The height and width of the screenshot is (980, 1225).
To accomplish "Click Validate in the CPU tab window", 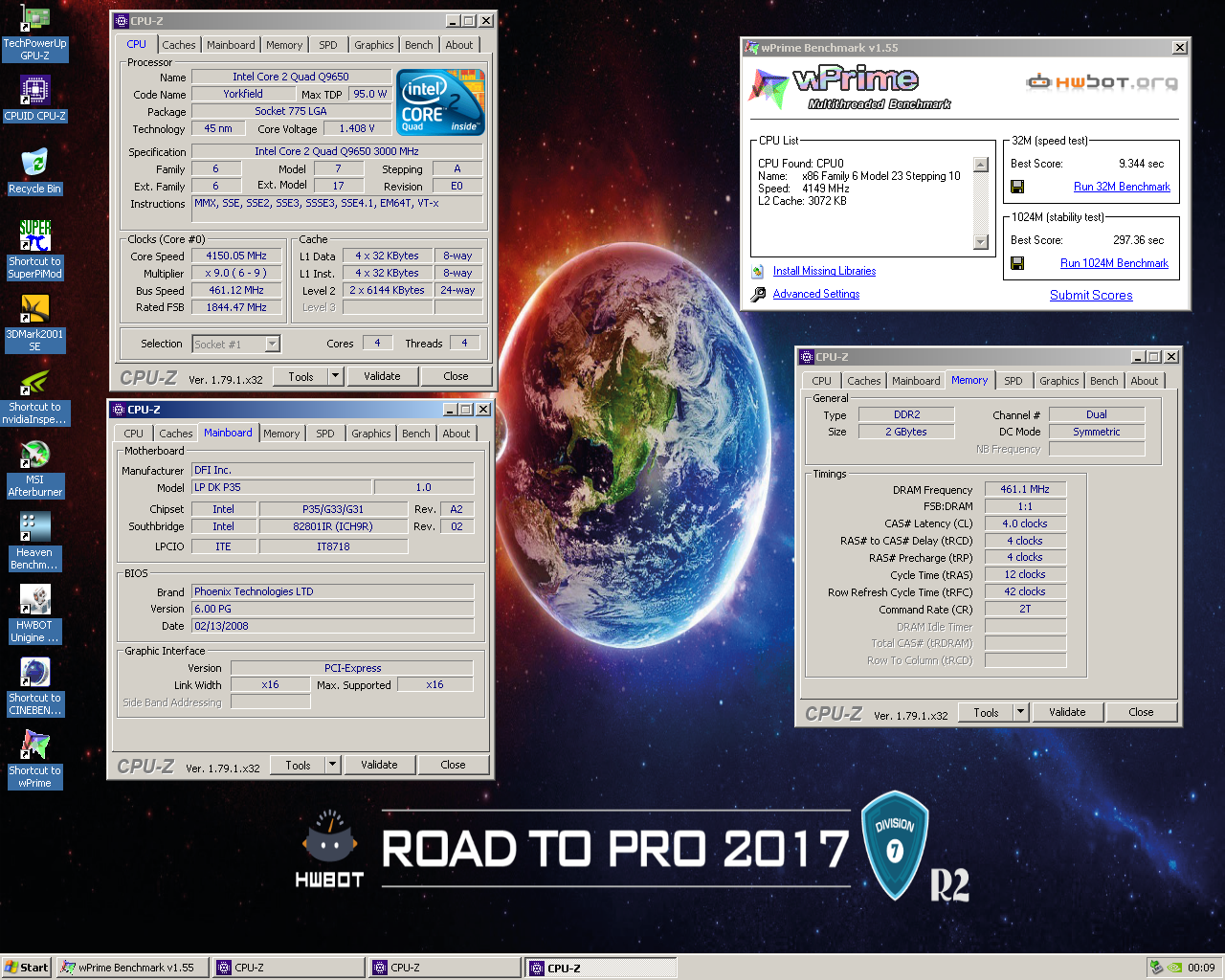I will pyautogui.click(x=382, y=376).
